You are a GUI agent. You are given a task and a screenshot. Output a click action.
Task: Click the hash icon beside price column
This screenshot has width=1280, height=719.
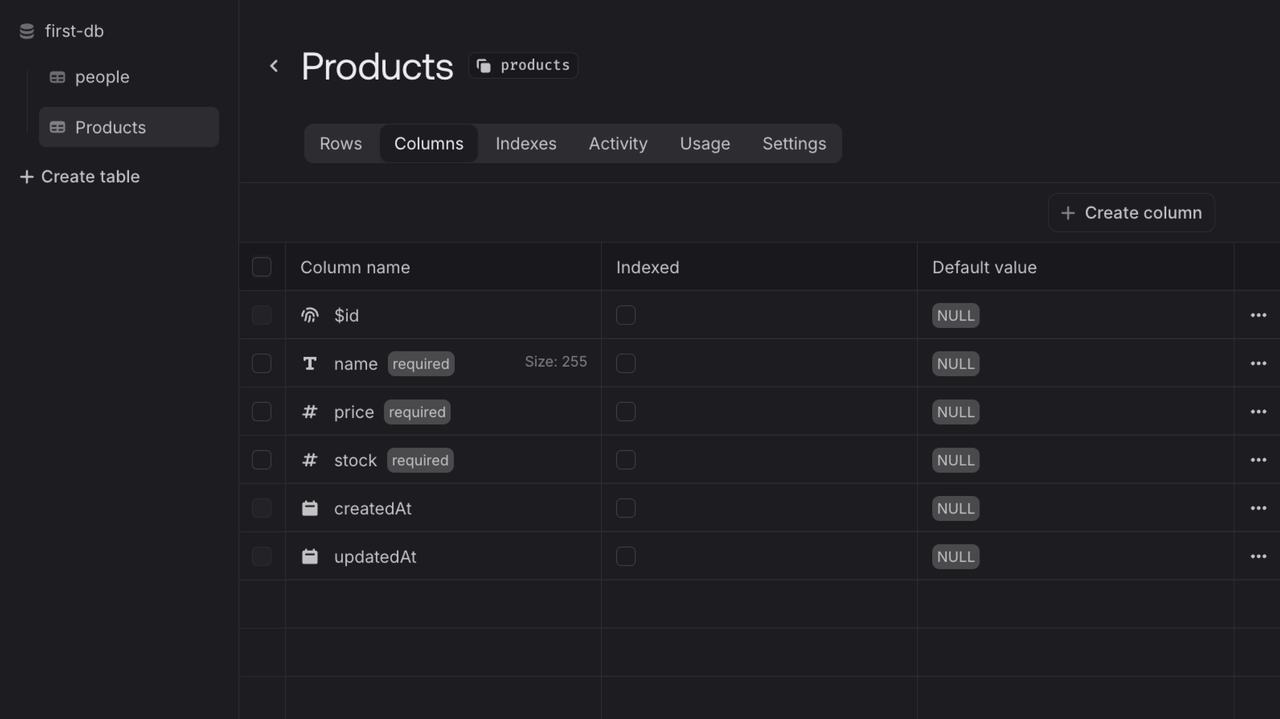pos(310,412)
